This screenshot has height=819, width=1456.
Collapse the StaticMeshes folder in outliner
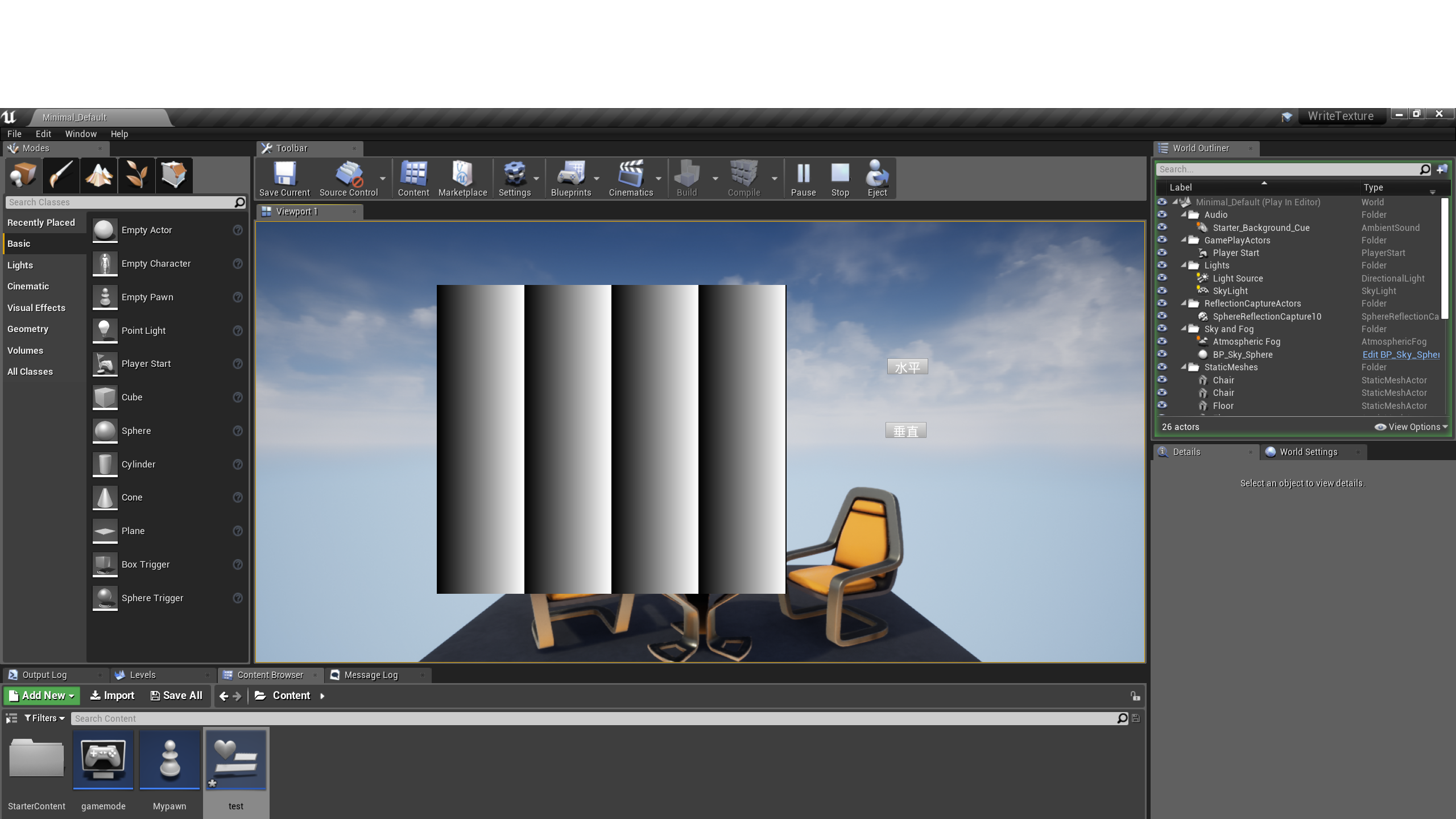pos(1184,367)
